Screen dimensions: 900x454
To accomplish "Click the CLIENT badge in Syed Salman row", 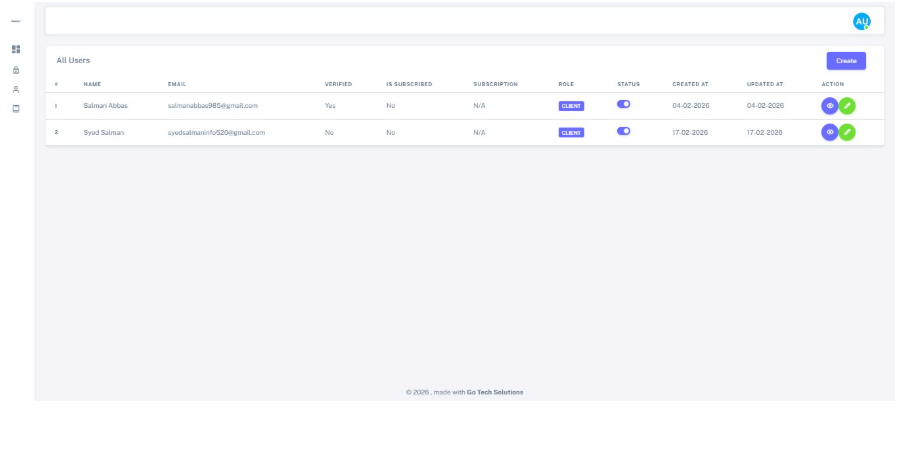I will click(x=571, y=133).
